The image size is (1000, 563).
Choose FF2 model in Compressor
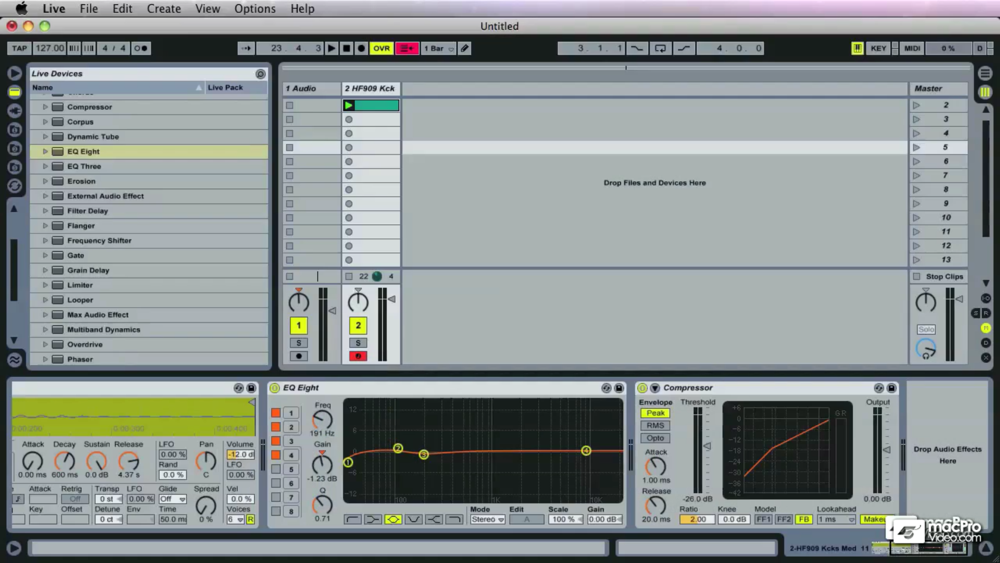coord(783,520)
